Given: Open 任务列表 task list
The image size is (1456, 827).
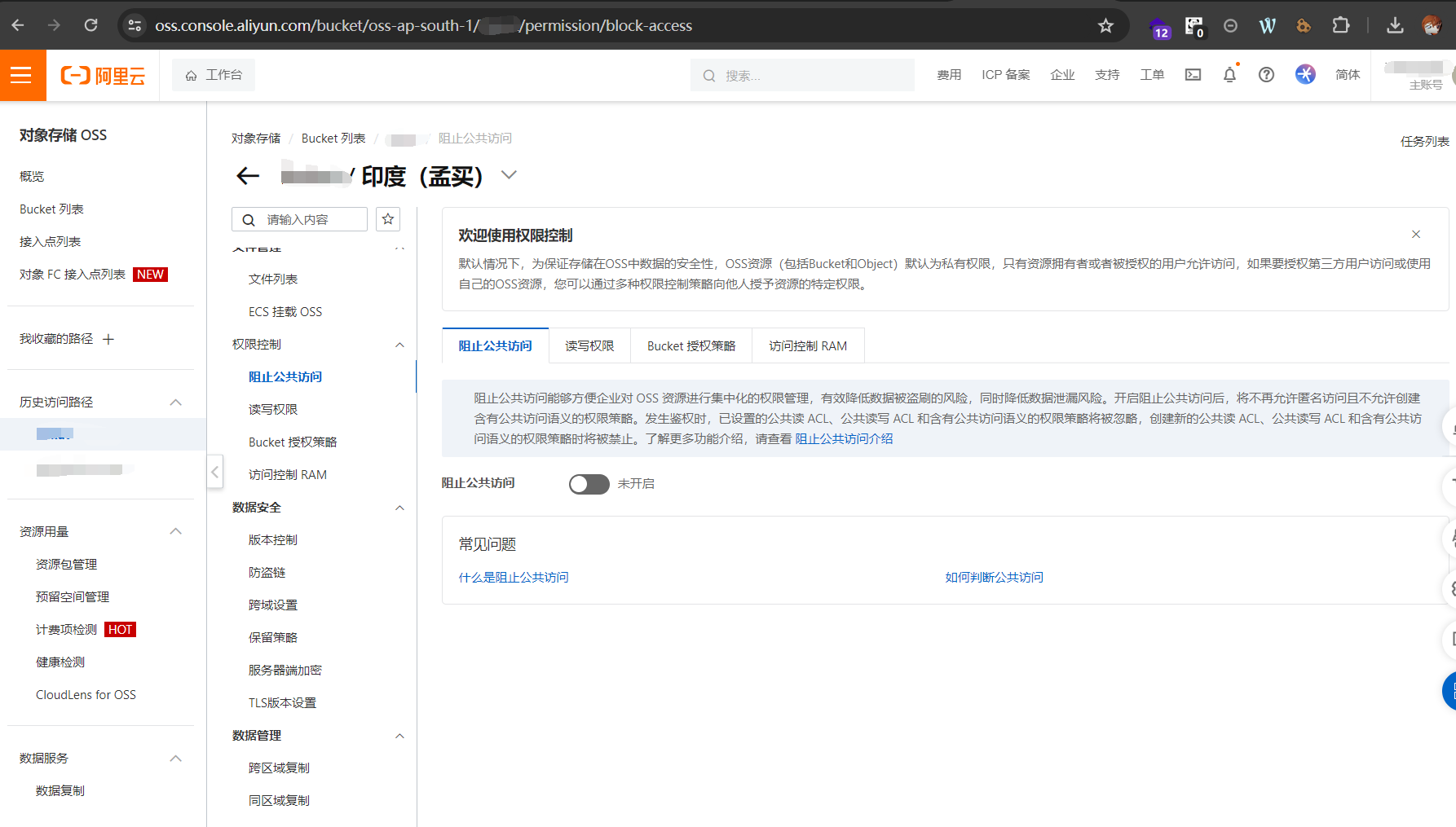Looking at the screenshot, I should point(1424,142).
